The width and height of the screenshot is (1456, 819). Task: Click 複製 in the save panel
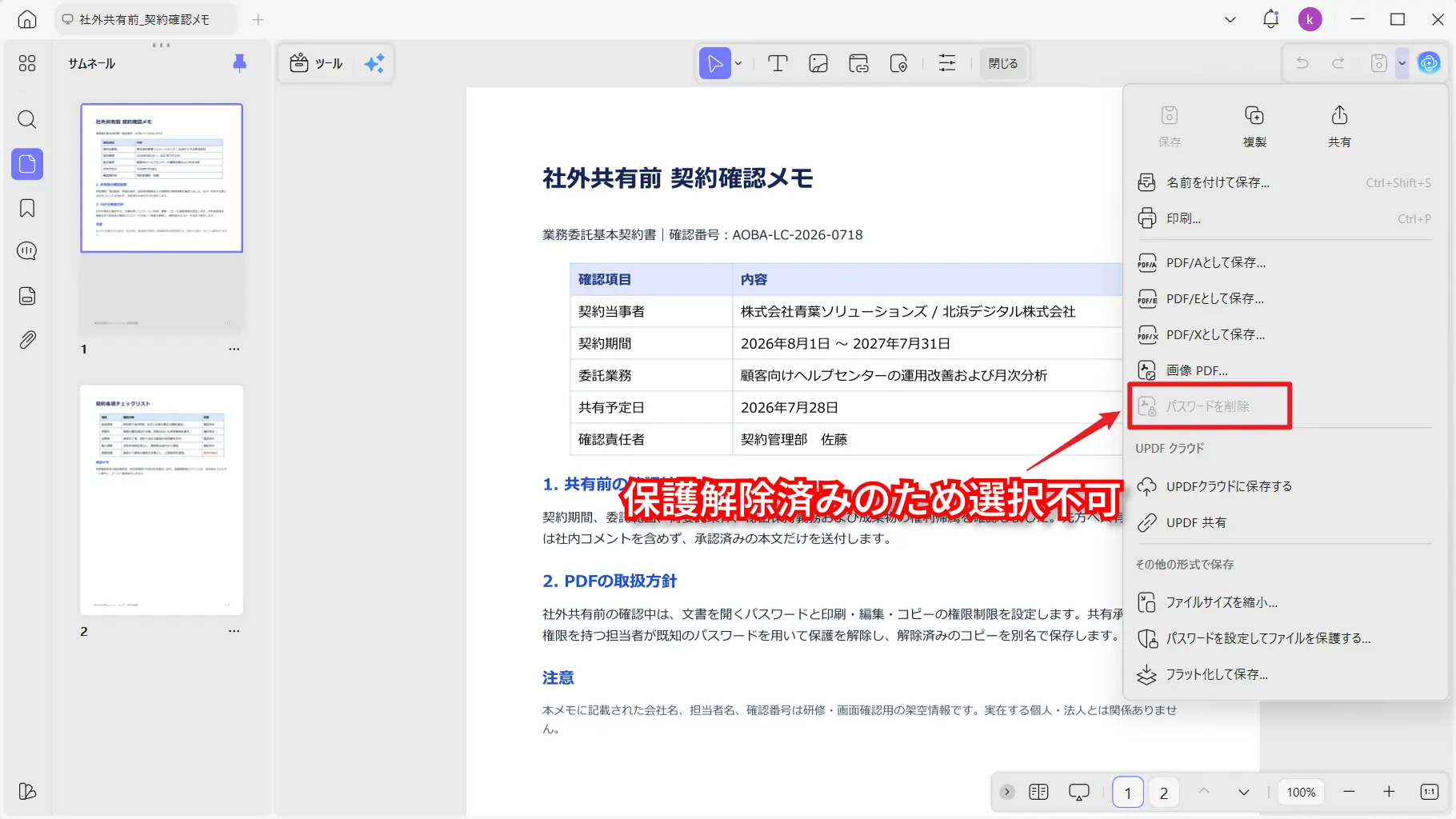(1254, 126)
